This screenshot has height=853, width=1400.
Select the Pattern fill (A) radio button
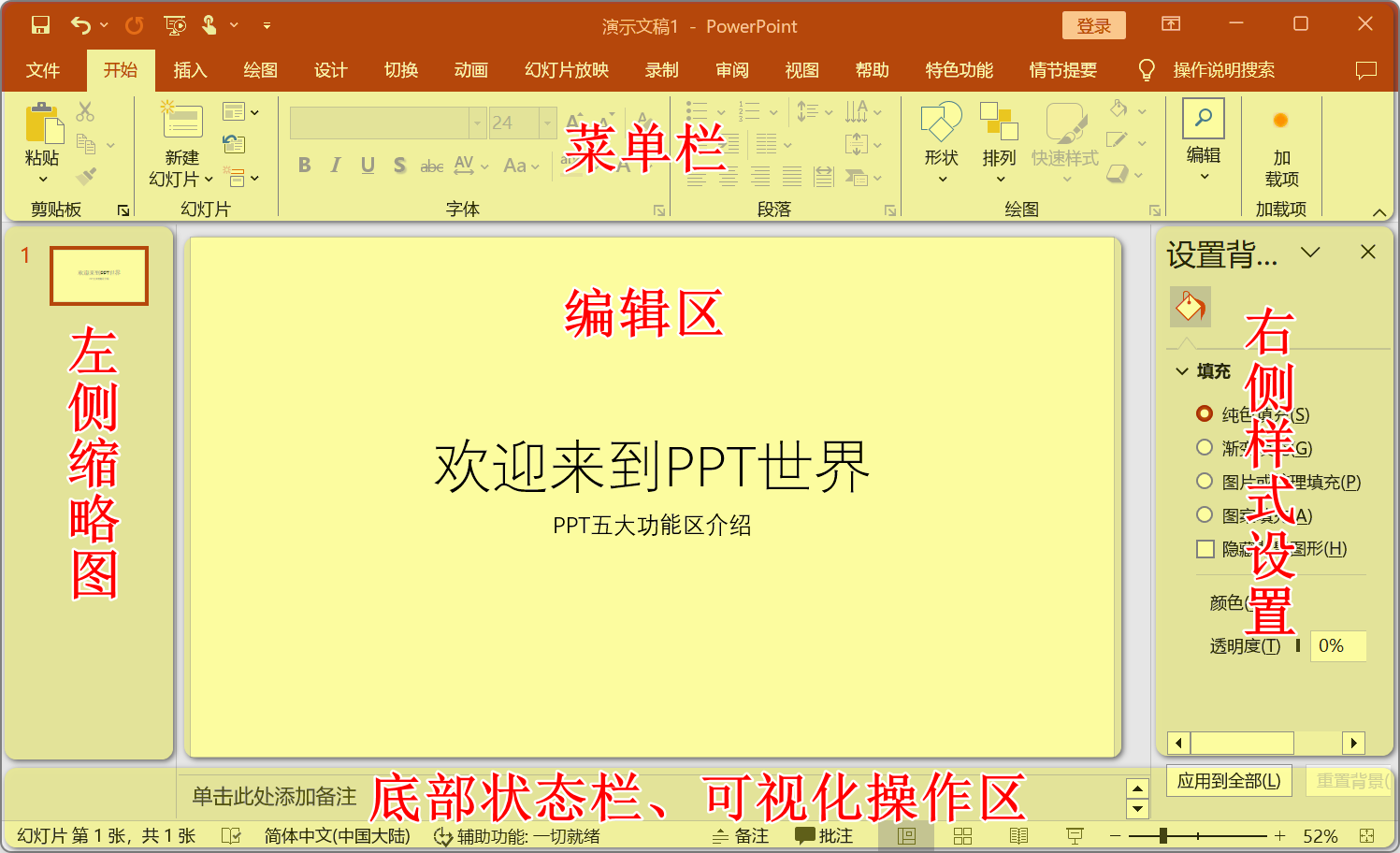click(x=1205, y=514)
